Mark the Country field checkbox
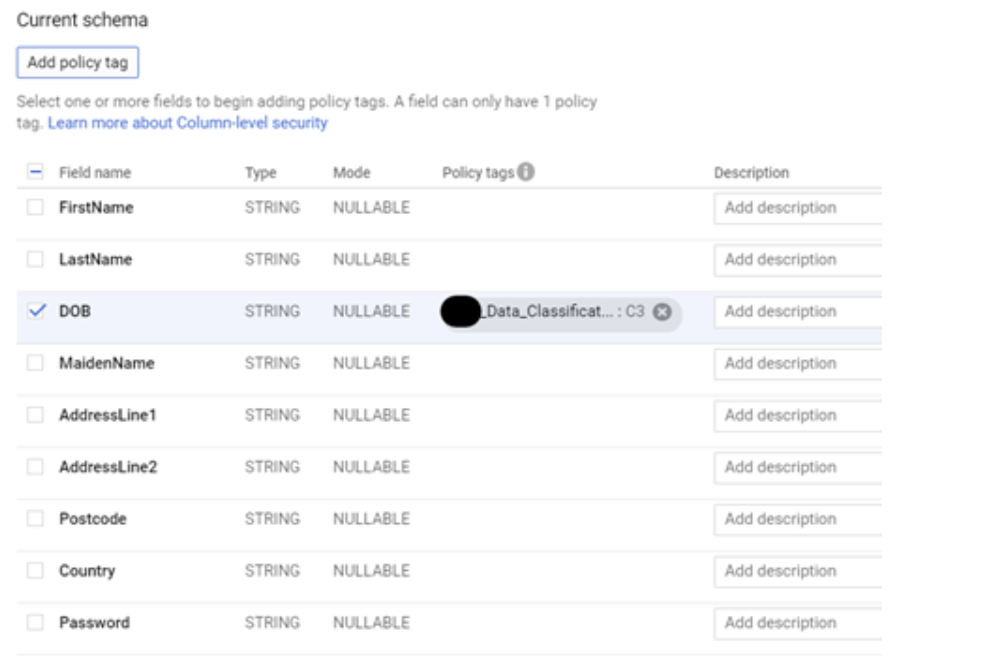Image resolution: width=1004 pixels, height=656 pixels. [35, 570]
